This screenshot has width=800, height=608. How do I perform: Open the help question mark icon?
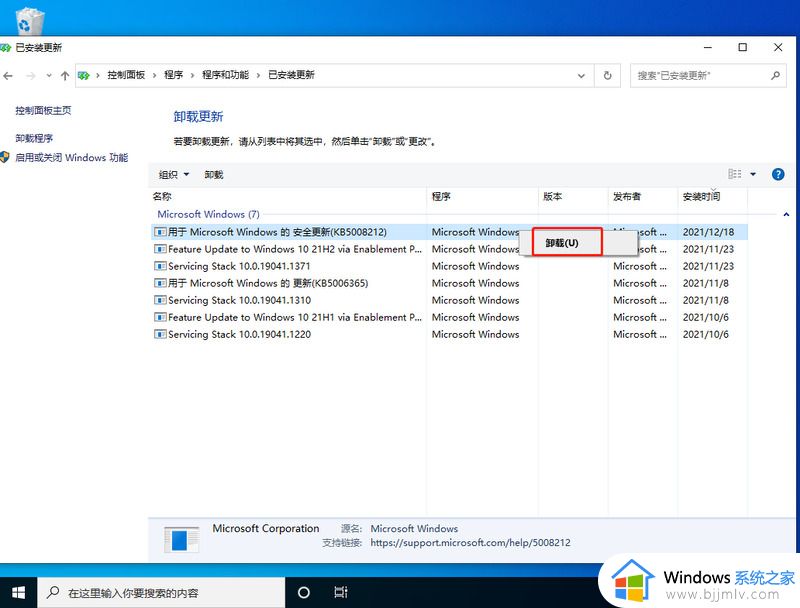click(x=778, y=174)
